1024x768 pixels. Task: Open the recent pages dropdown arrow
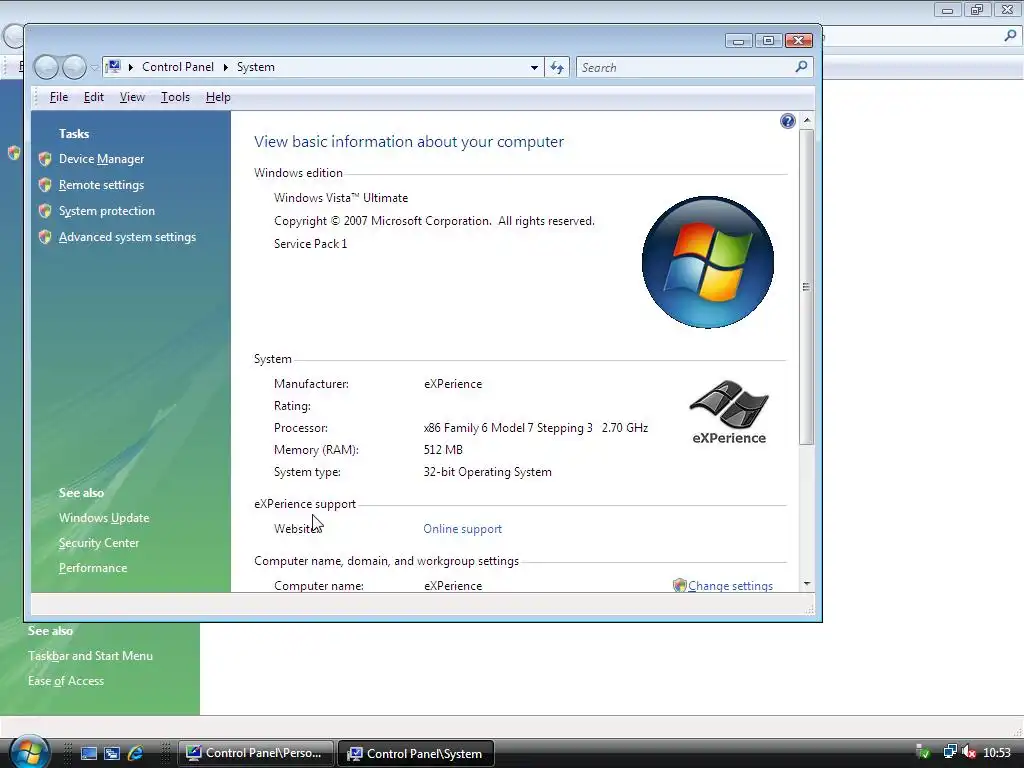coord(94,67)
